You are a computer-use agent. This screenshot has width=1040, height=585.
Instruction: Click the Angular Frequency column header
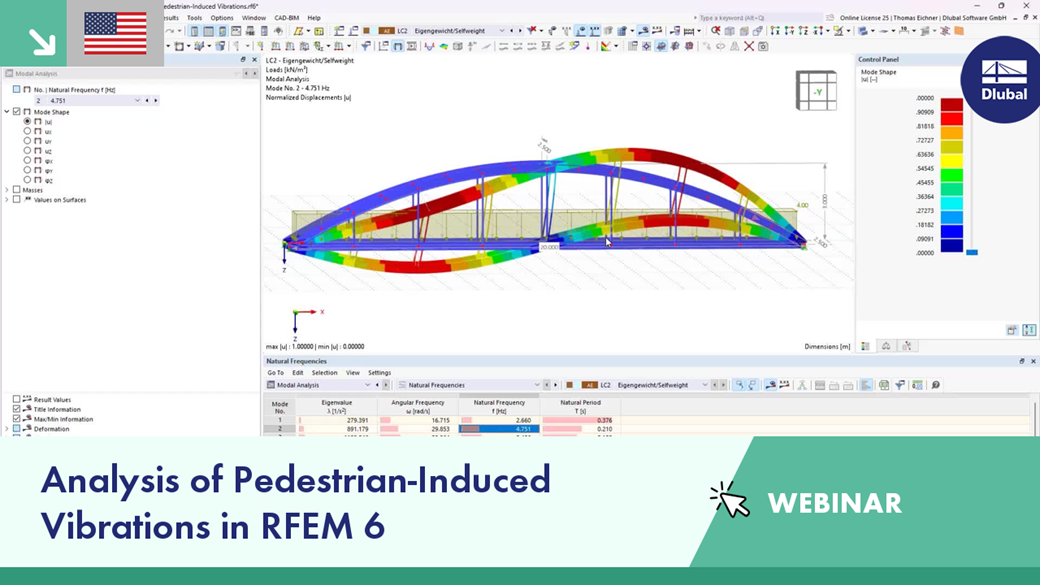[x=418, y=407]
